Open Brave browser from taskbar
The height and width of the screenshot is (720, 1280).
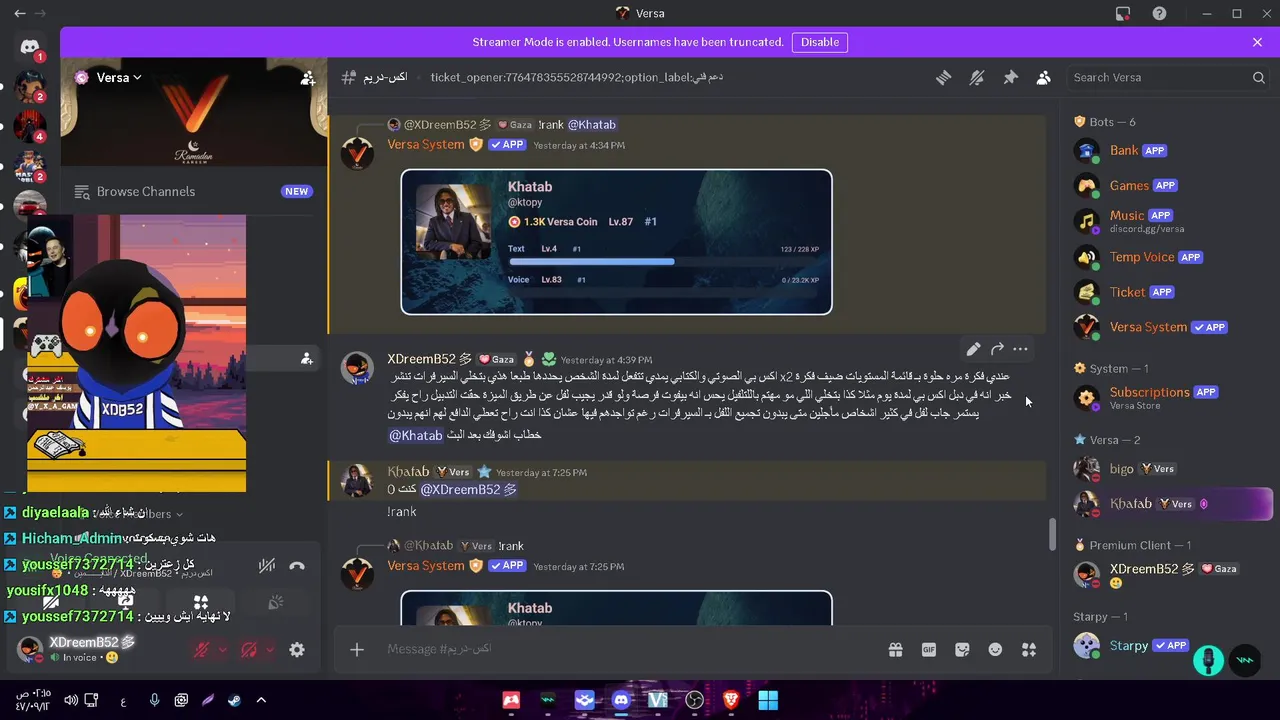click(x=731, y=700)
